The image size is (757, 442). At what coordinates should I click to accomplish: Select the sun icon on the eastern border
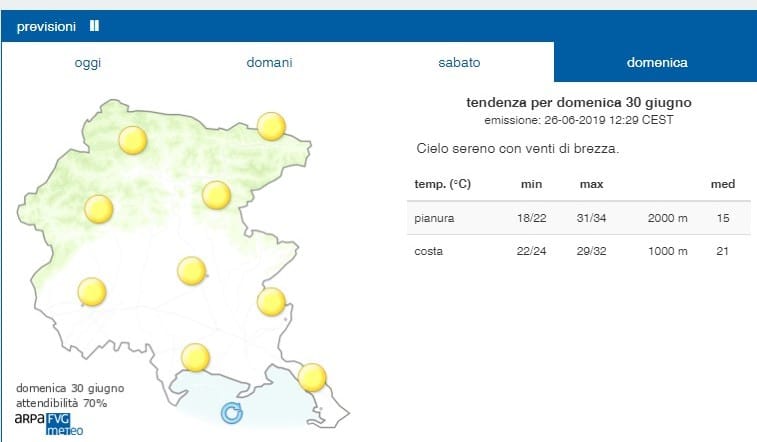(x=271, y=301)
